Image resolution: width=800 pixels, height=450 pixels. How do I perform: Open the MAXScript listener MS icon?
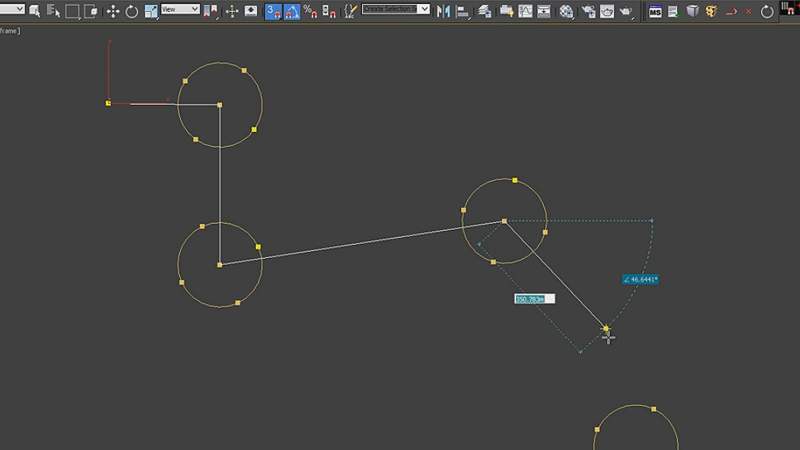click(x=657, y=10)
